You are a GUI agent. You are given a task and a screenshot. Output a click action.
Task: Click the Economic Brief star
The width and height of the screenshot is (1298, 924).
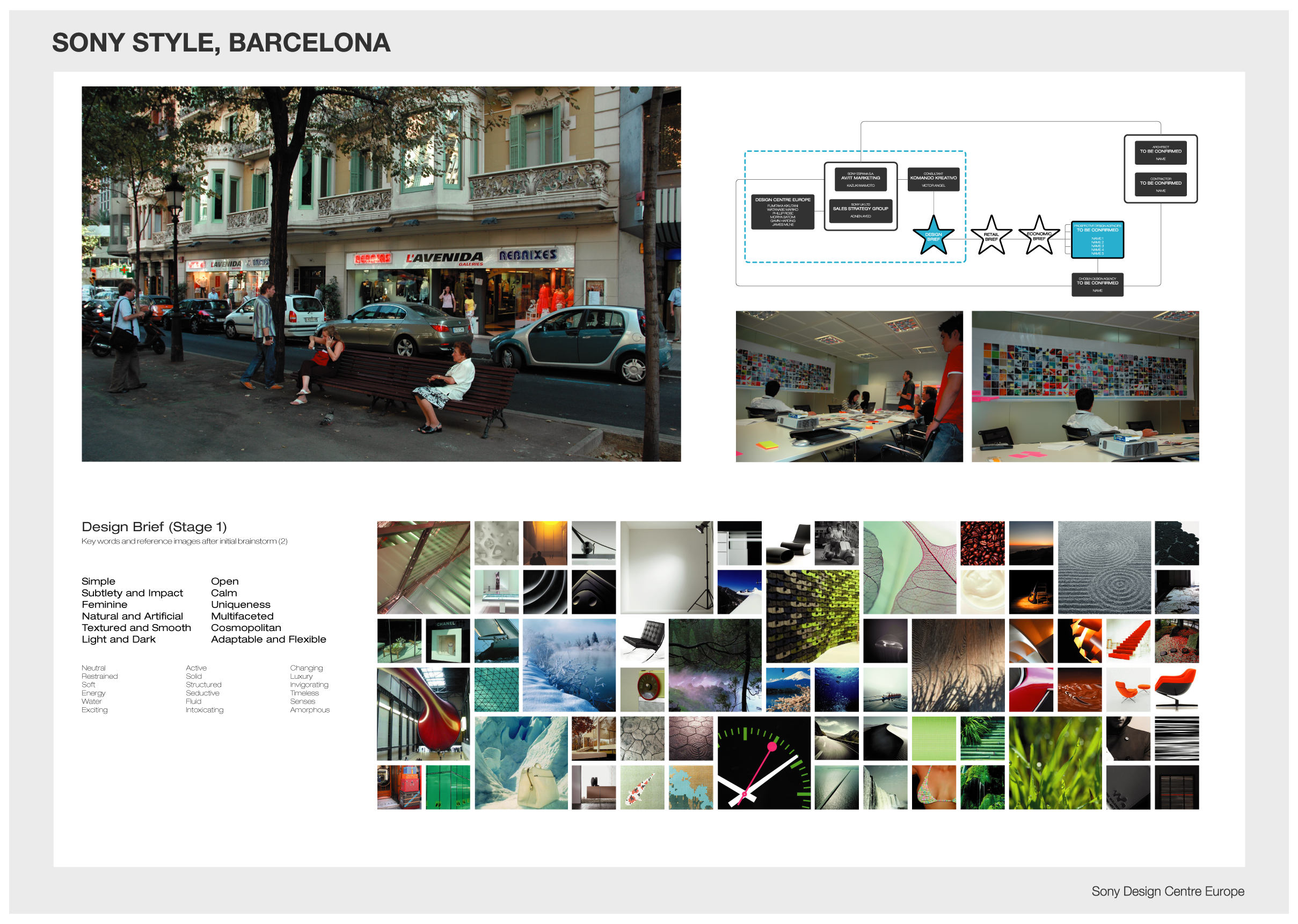[x=1039, y=236]
